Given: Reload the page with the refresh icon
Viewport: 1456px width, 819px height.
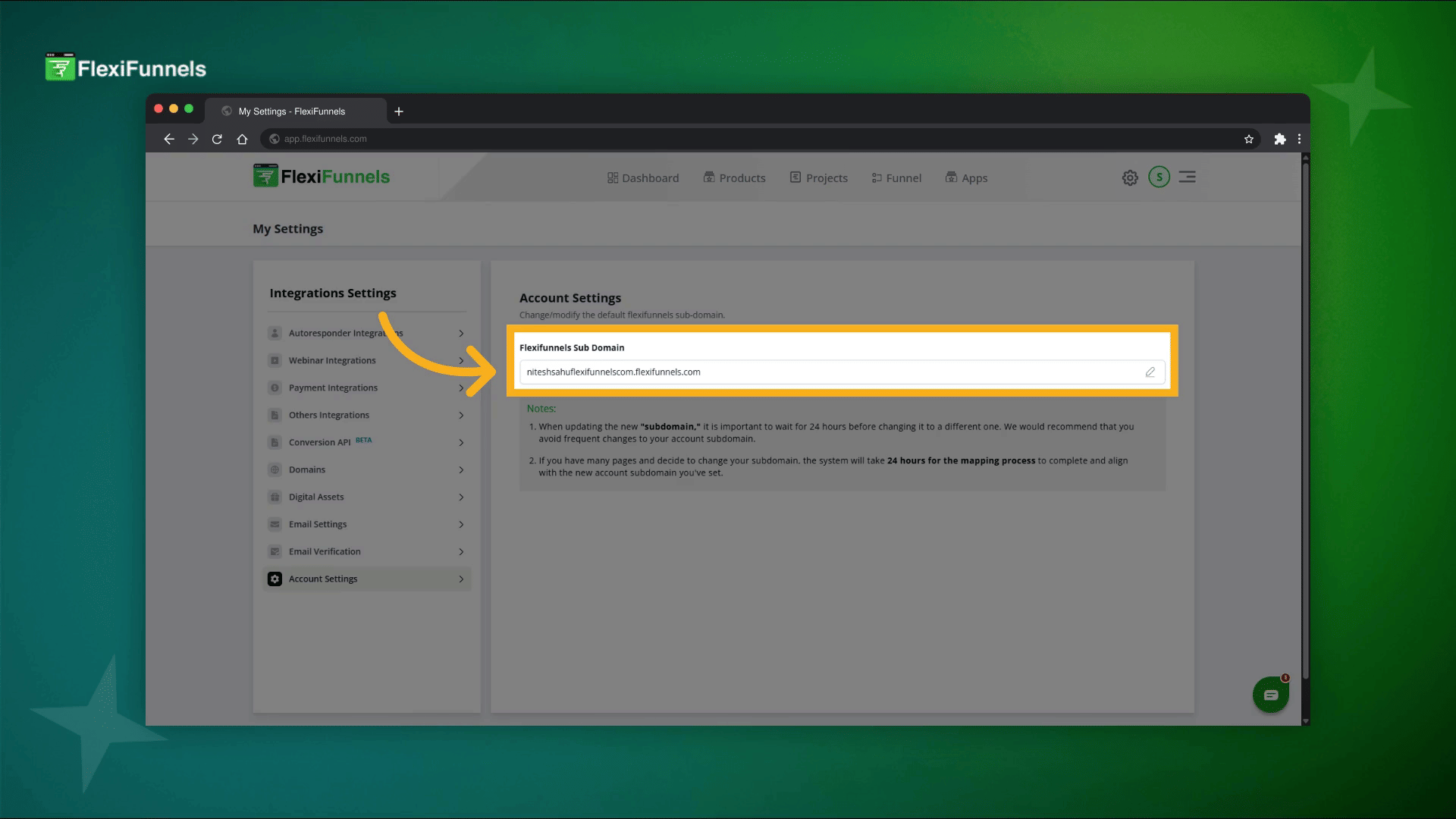Looking at the screenshot, I should click(217, 139).
